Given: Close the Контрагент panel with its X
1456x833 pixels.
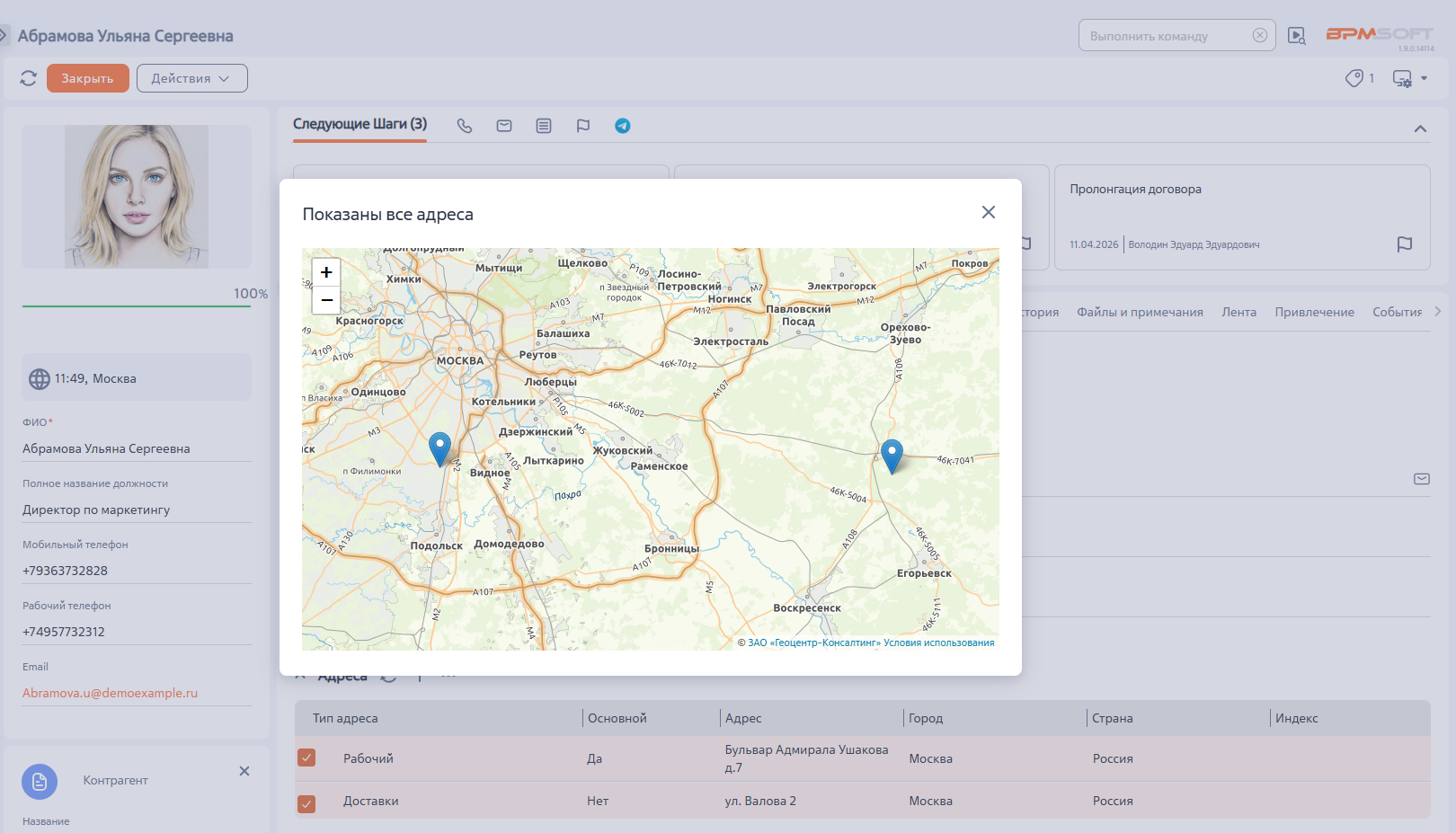Looking at the screenshot, I should coord(244,771).
